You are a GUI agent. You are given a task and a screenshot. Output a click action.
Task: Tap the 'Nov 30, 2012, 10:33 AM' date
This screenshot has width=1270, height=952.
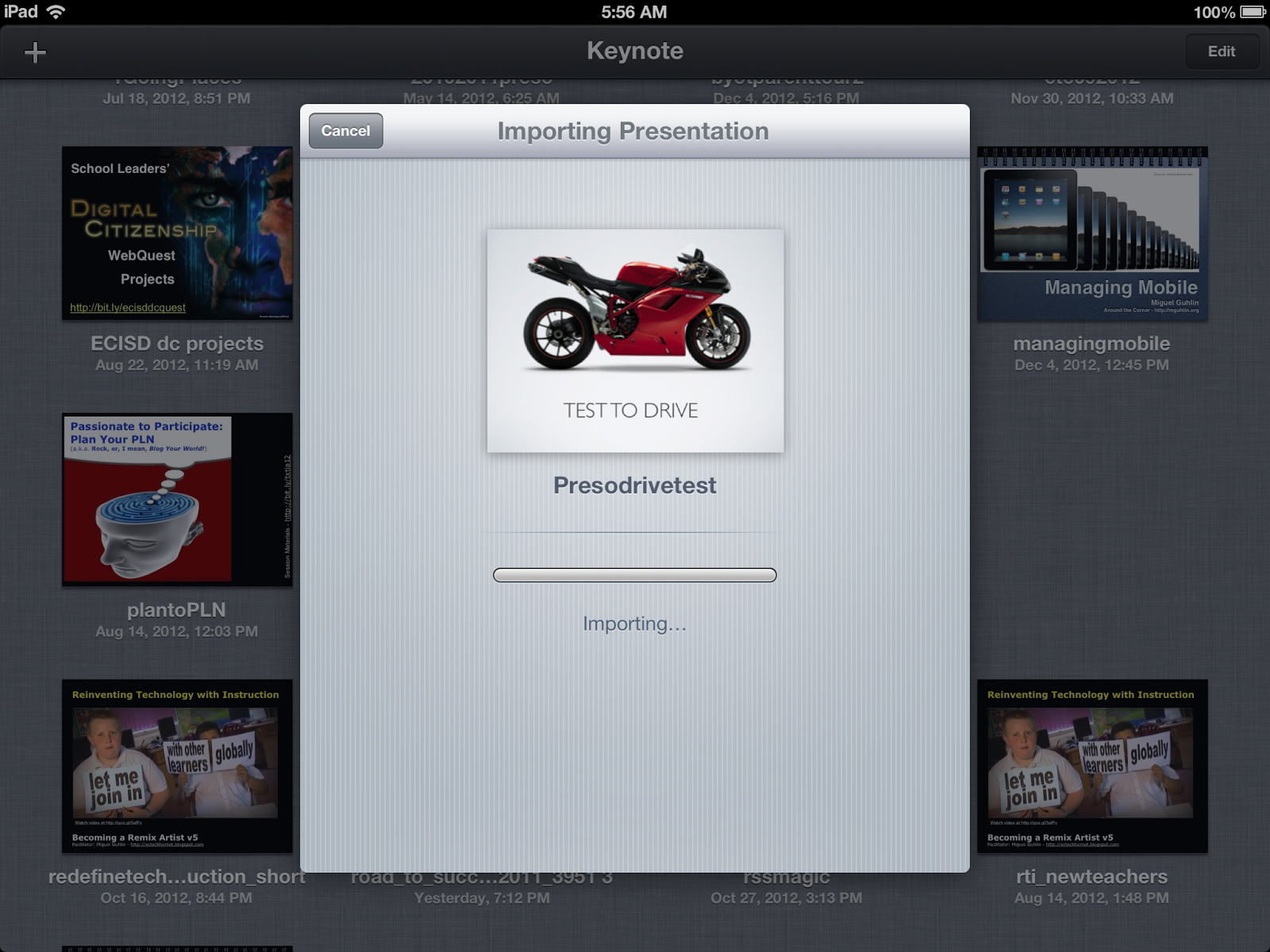click(x=1092, y=98)
